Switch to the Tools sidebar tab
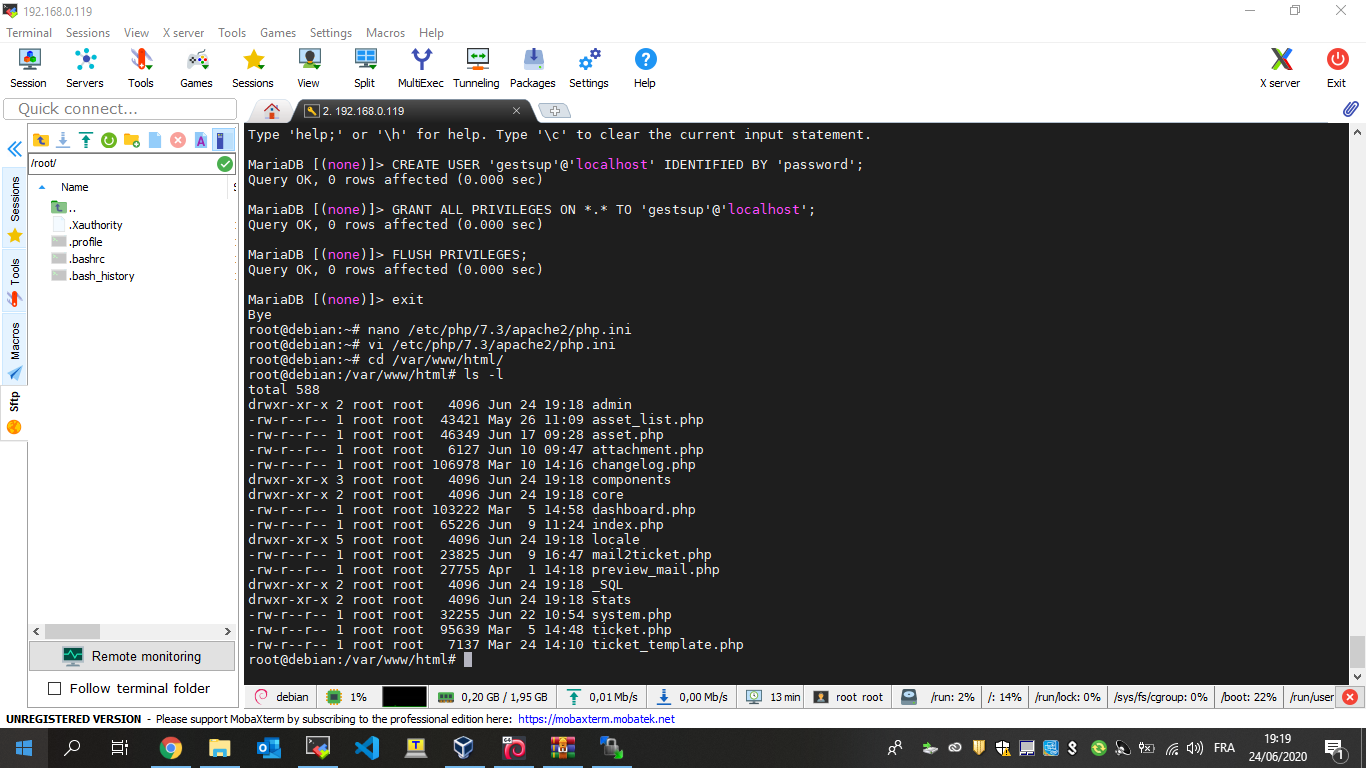Screen dimensions: 1366x768 (14, 280)
